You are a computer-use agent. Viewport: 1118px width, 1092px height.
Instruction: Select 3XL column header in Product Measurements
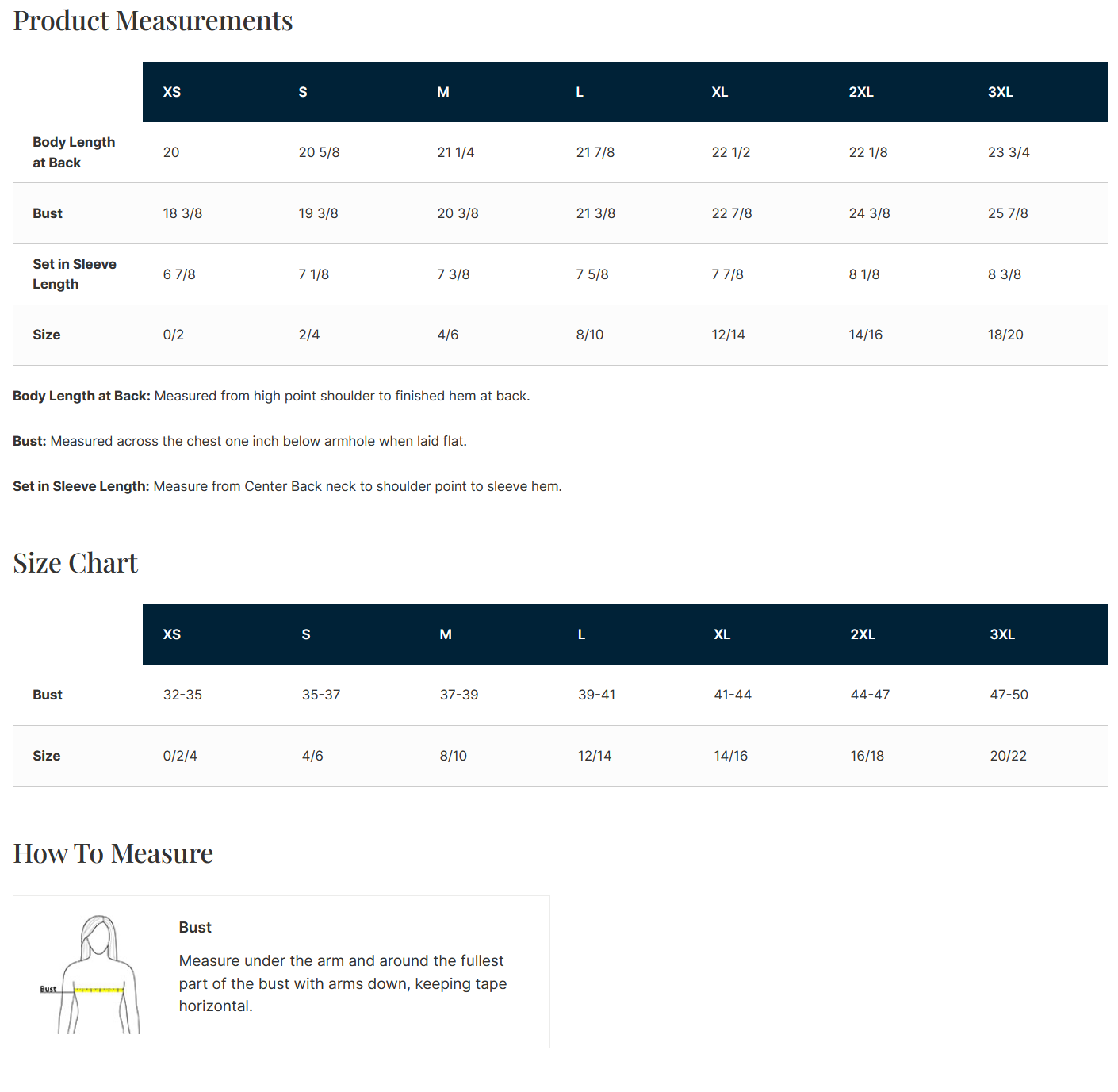1001,92
